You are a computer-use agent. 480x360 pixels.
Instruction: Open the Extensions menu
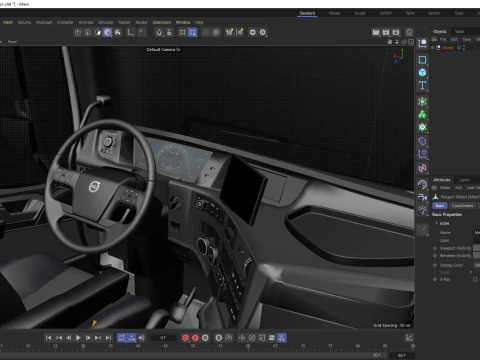click(x=162, y=22)
